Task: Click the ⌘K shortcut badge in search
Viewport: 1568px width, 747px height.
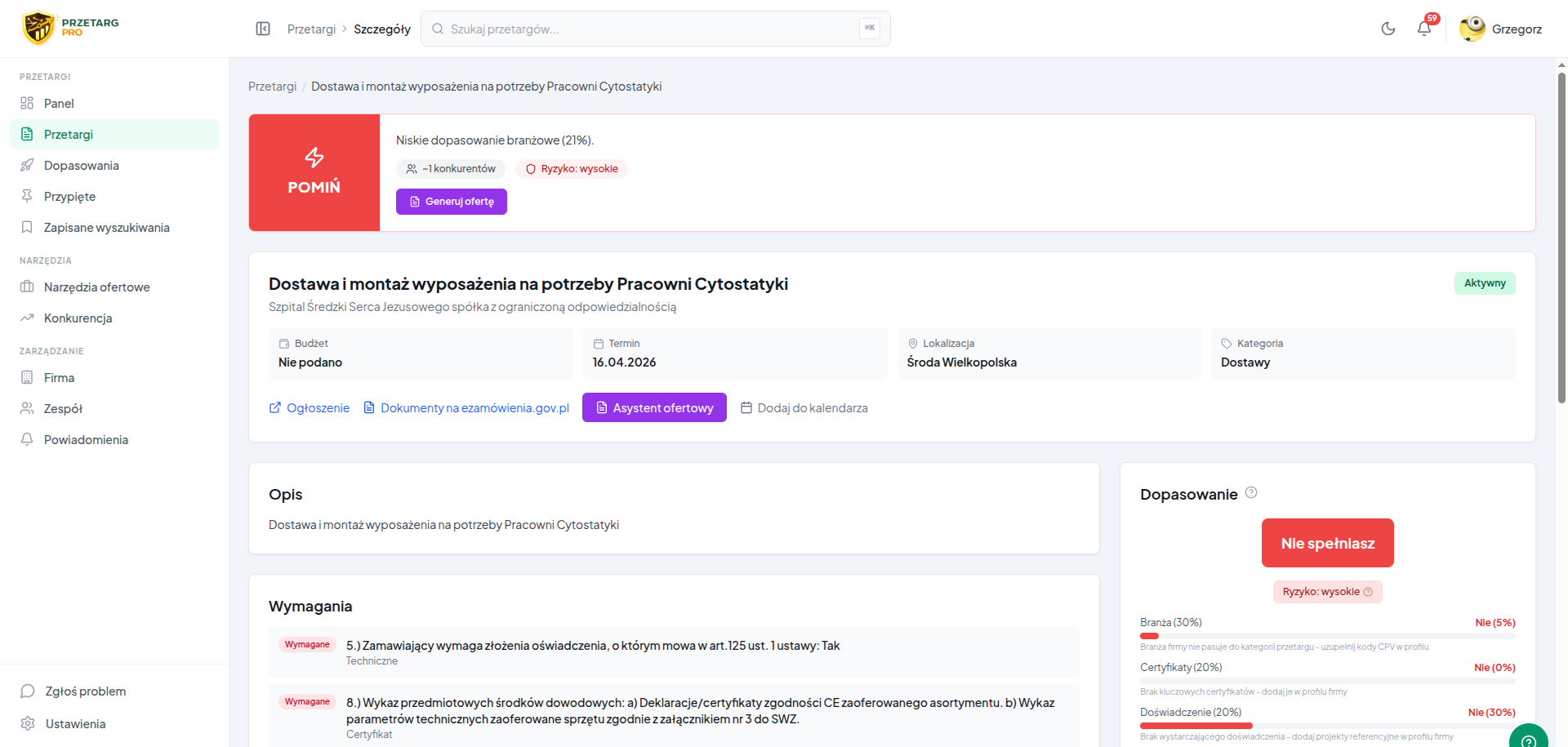Action: point(870,29)
